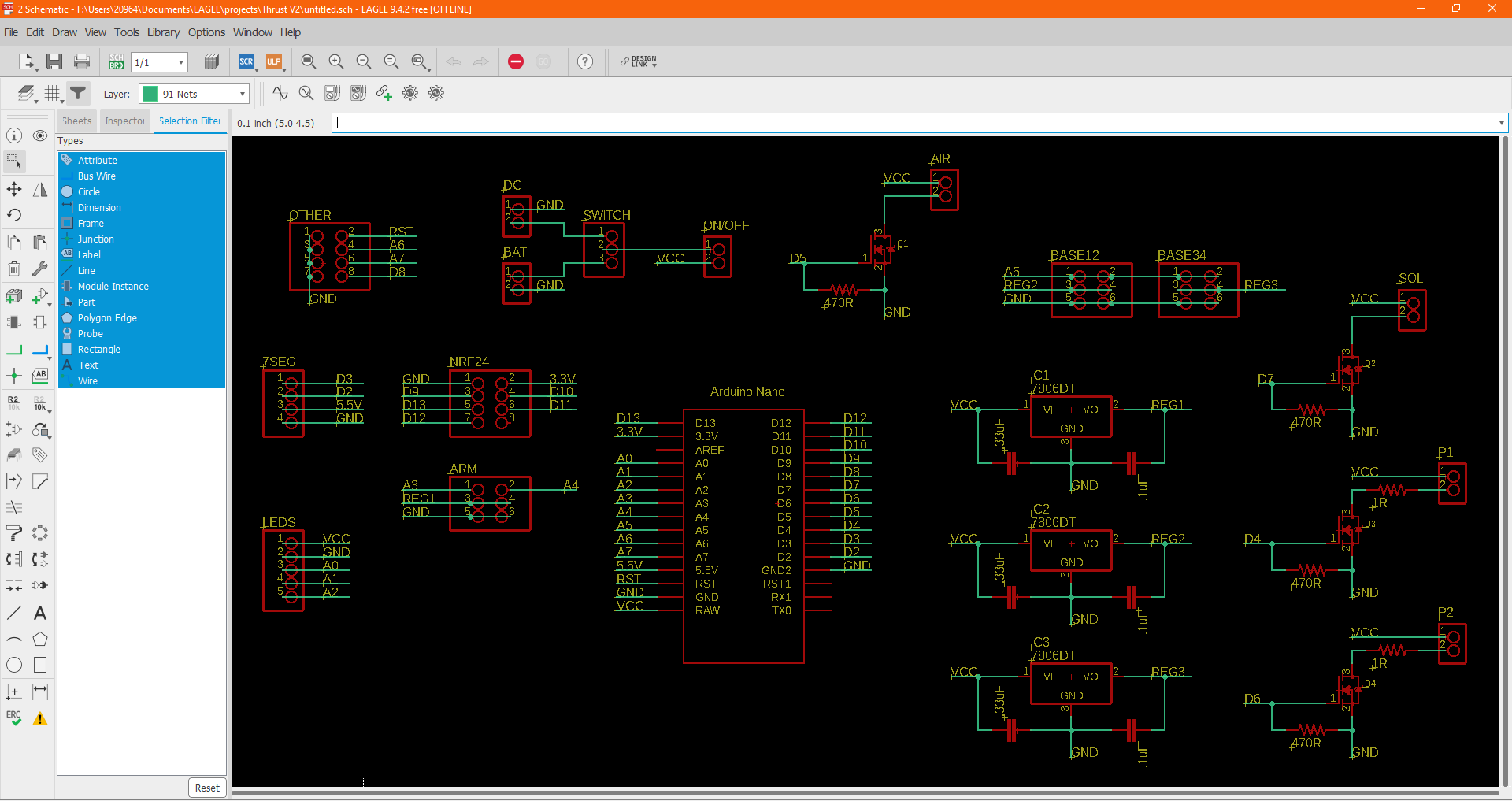The width and height of the screenshot is (1512, 801).
Task: Run the ERC check tool
Action: [14, 718]
